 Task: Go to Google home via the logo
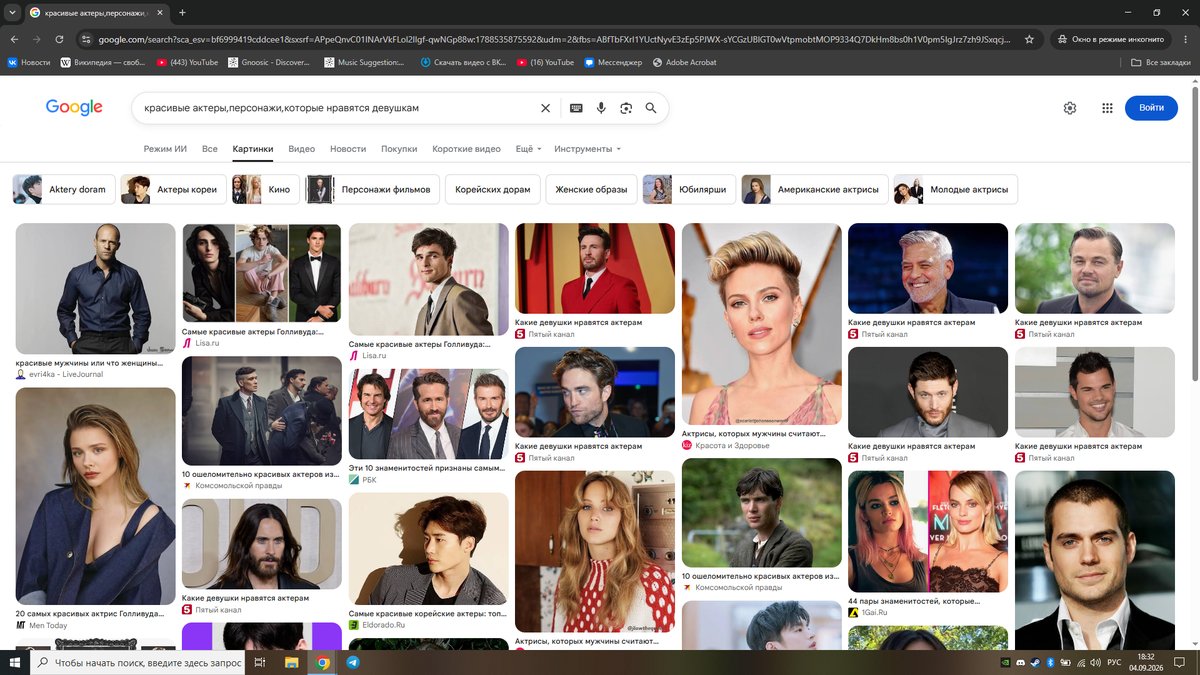coord(74,108)
